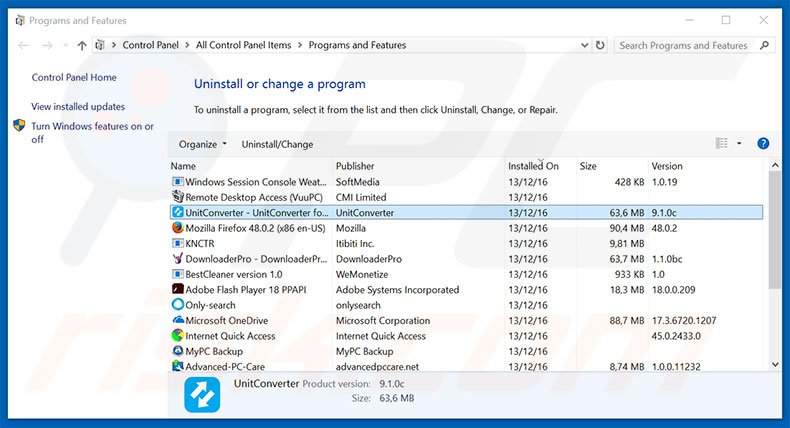The image size is (790, 428).
Task: Click the KNCTR program icon
Action: click(177, 243)
